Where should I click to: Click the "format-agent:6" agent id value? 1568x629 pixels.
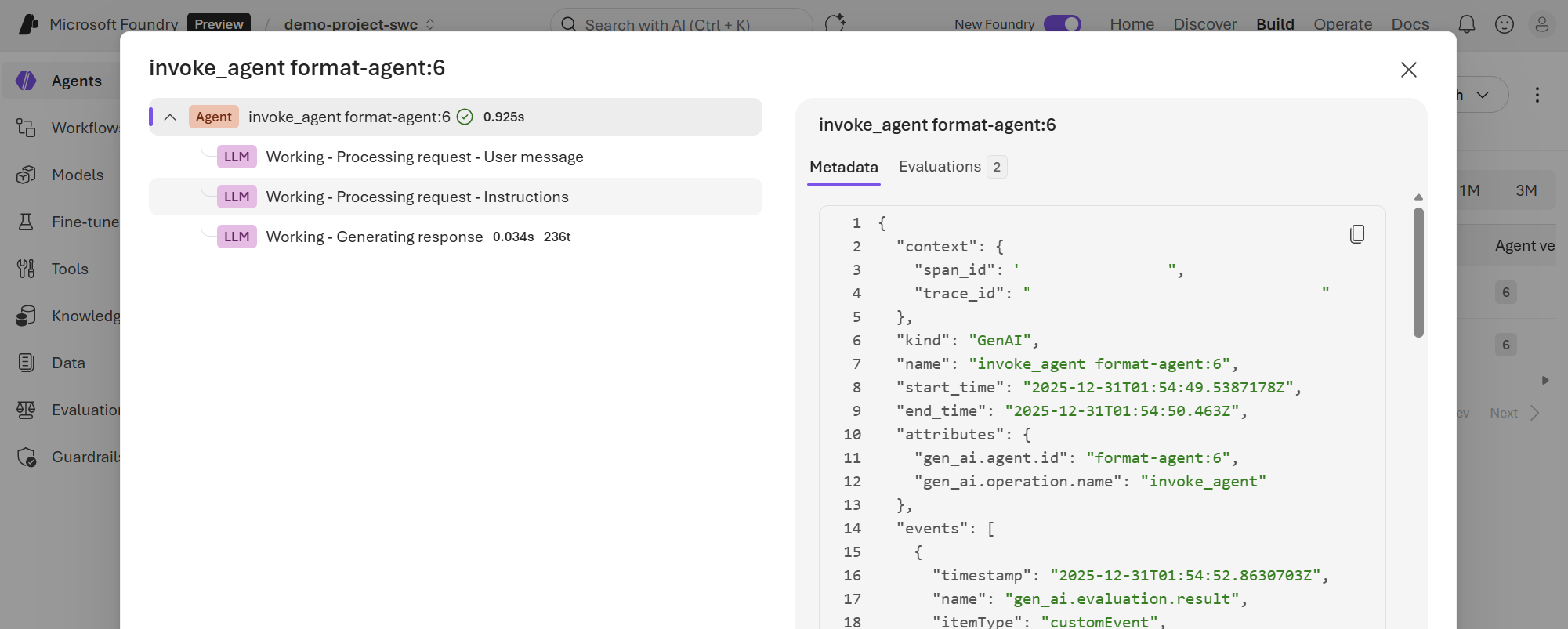click(x=1158, y=457)
